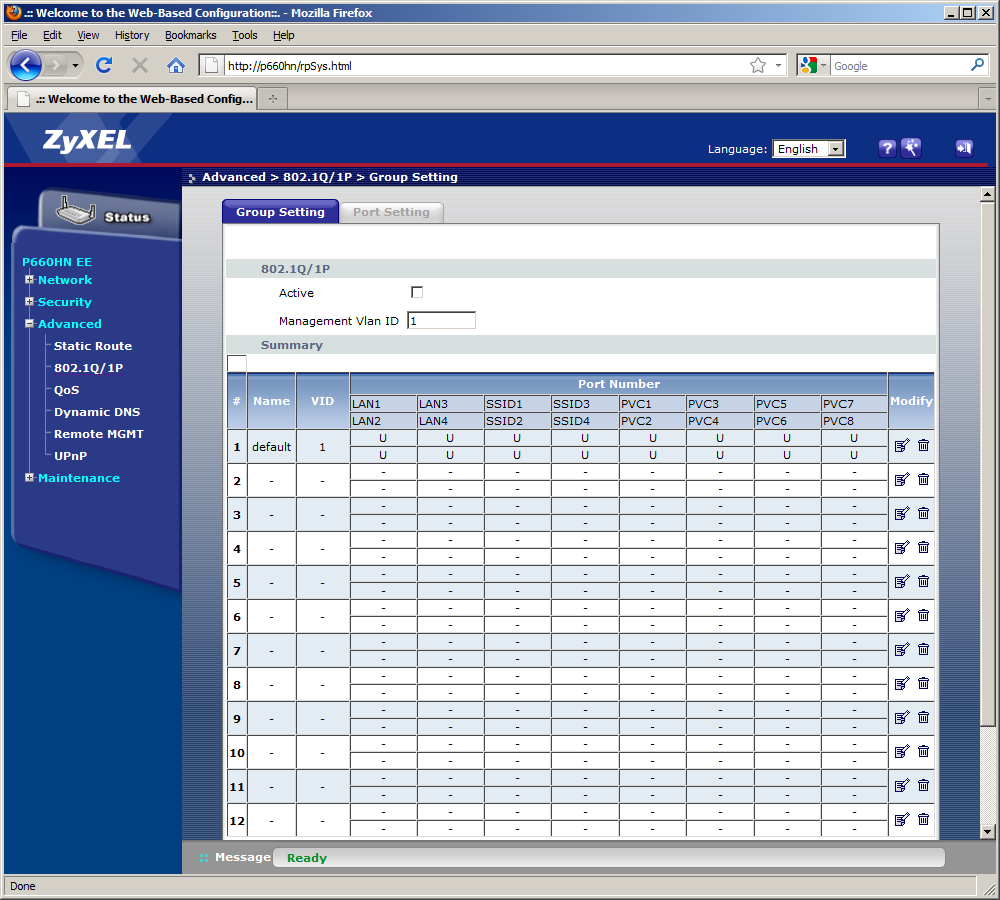Open the QoS settings page
This screenshot has width=1000, height=900.
click(x=66, y=390)
